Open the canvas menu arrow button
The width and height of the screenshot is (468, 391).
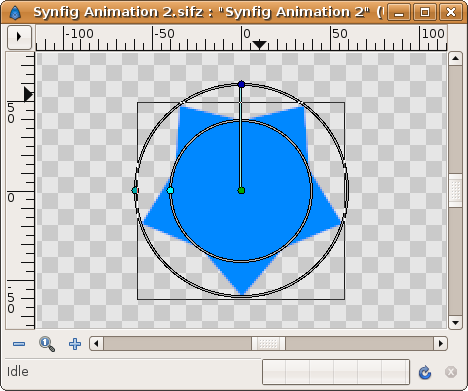pyautogui.click(x=19, y=37)
